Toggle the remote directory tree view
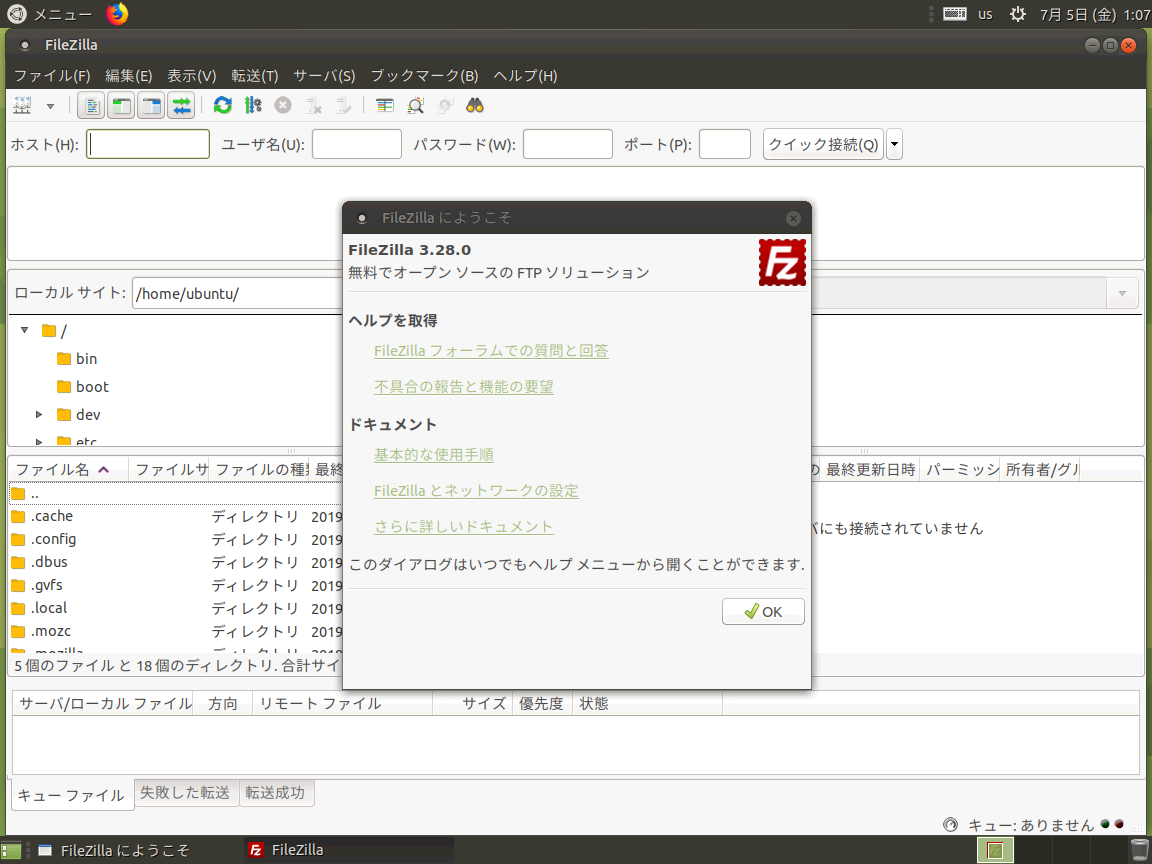The image size is (1152, 864). click(151, 105)
